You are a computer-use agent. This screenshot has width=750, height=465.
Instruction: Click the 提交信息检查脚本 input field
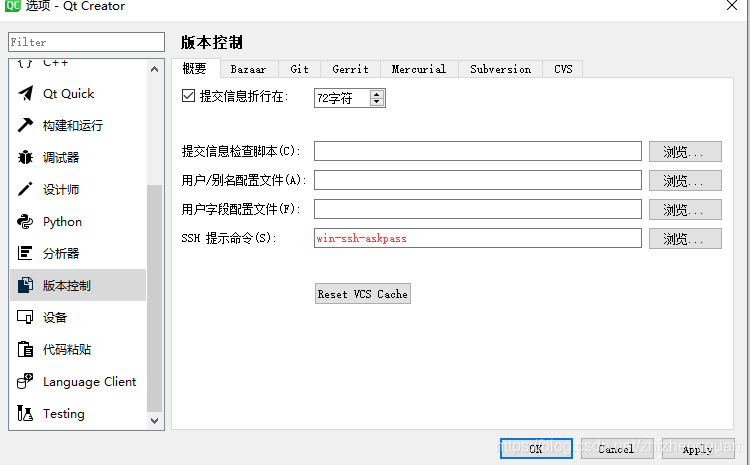478,151
